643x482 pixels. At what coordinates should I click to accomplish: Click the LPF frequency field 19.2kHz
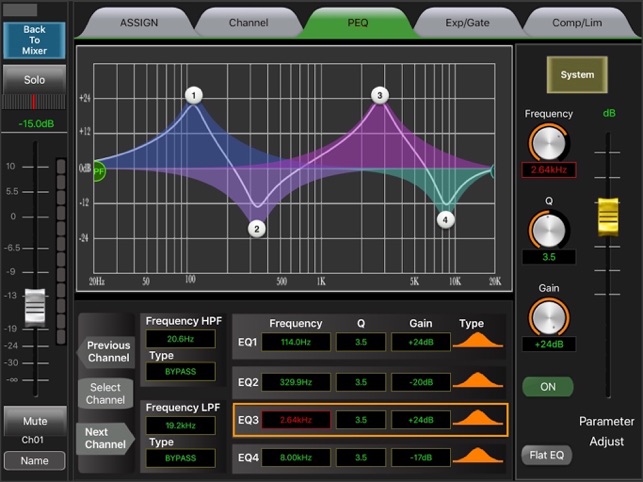point(180,425)
